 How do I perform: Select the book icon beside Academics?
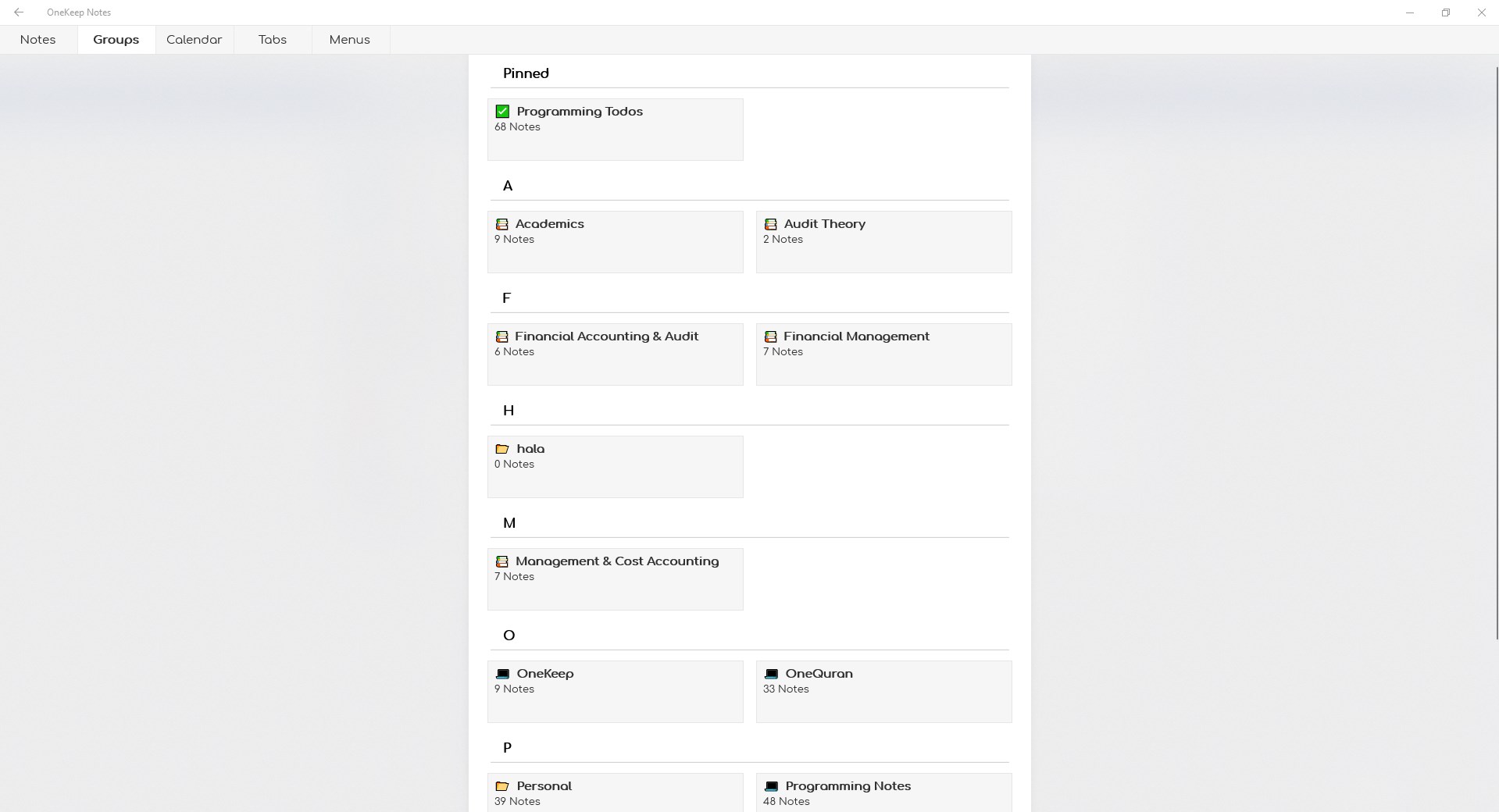pos(502,224)
